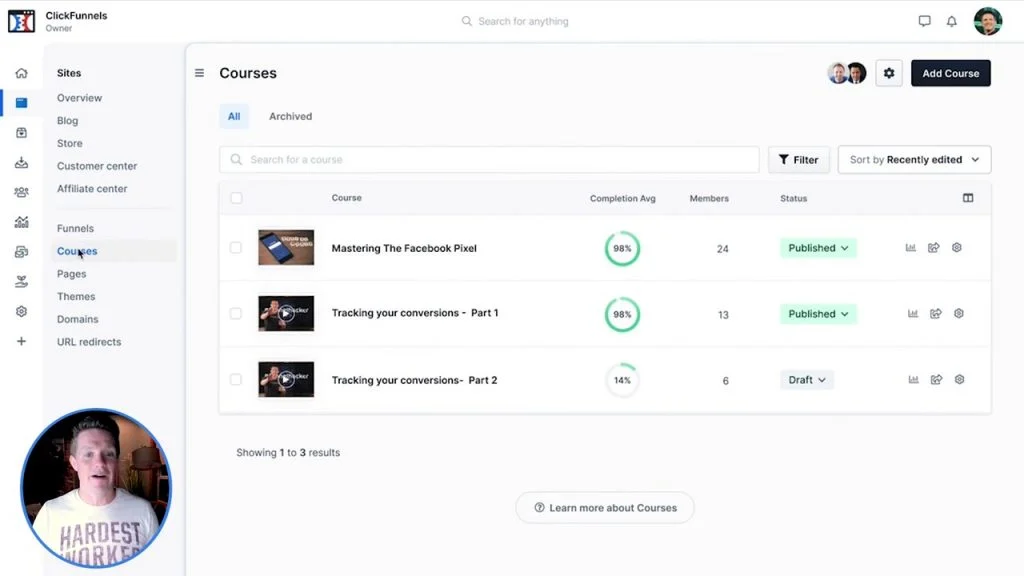Open the courses settings gear button
This screenshot has width=1024, height=576.
[x=889, y=73]
